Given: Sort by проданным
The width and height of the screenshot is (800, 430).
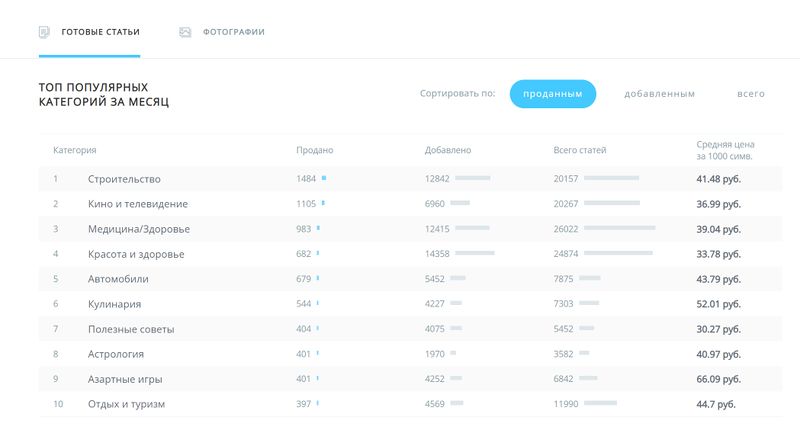Looking at the screenshot, I should [x=553, y=94].
